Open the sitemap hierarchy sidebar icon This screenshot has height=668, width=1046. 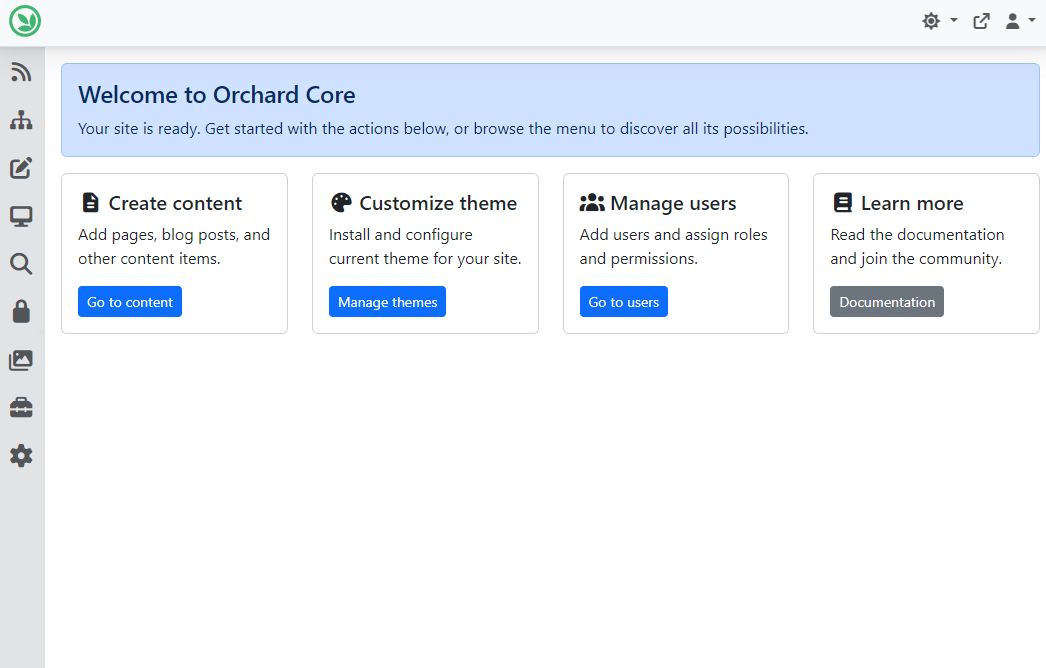click(21, 120)
